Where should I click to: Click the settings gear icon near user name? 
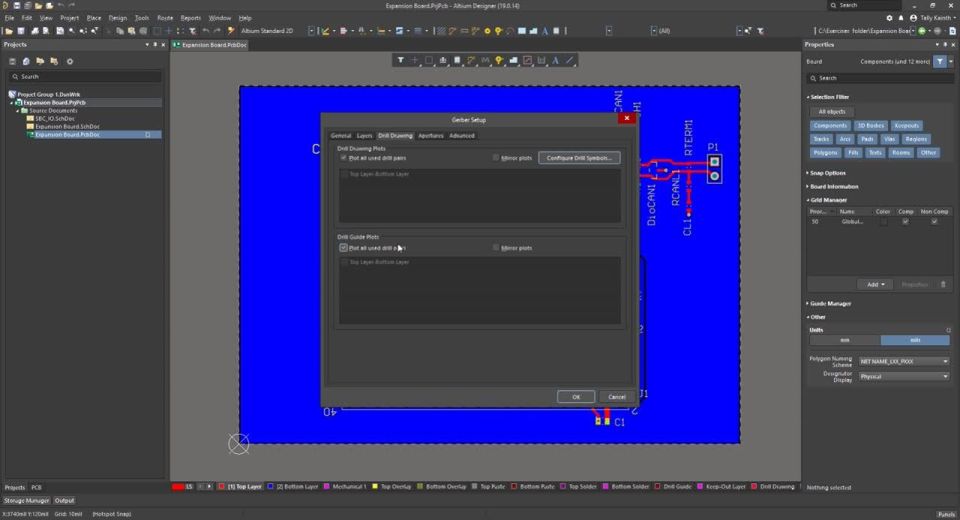click(x=890, y=18)
